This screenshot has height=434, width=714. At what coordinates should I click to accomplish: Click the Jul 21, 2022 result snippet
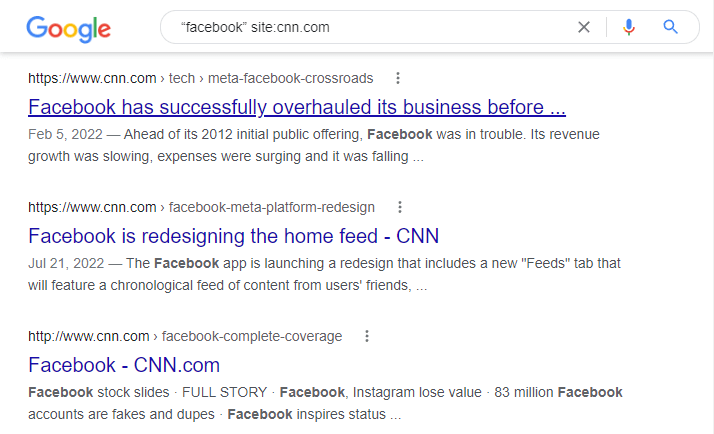324,274
